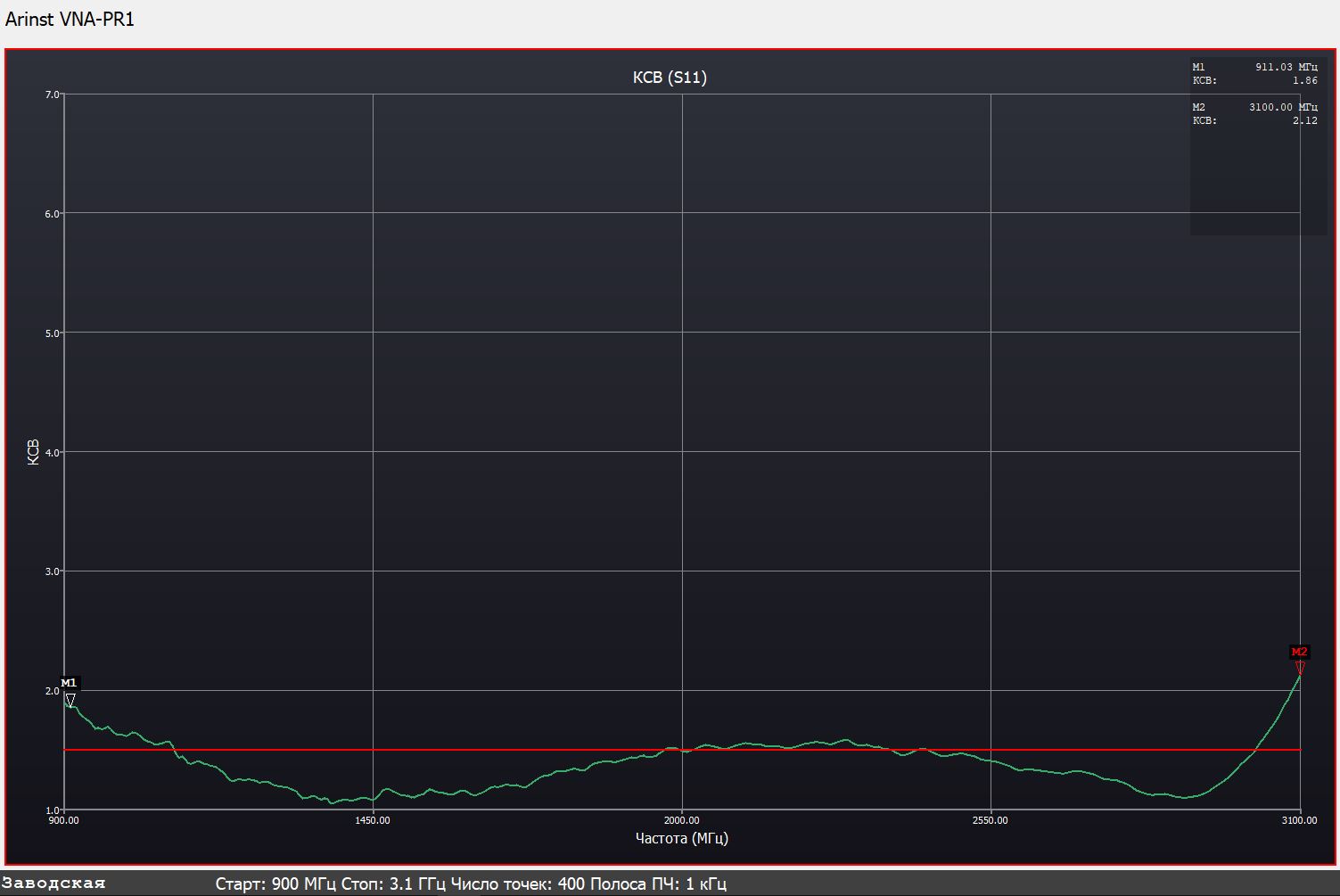Click the horizontal axis label "Частота (МГц)"

pos(682,838)
